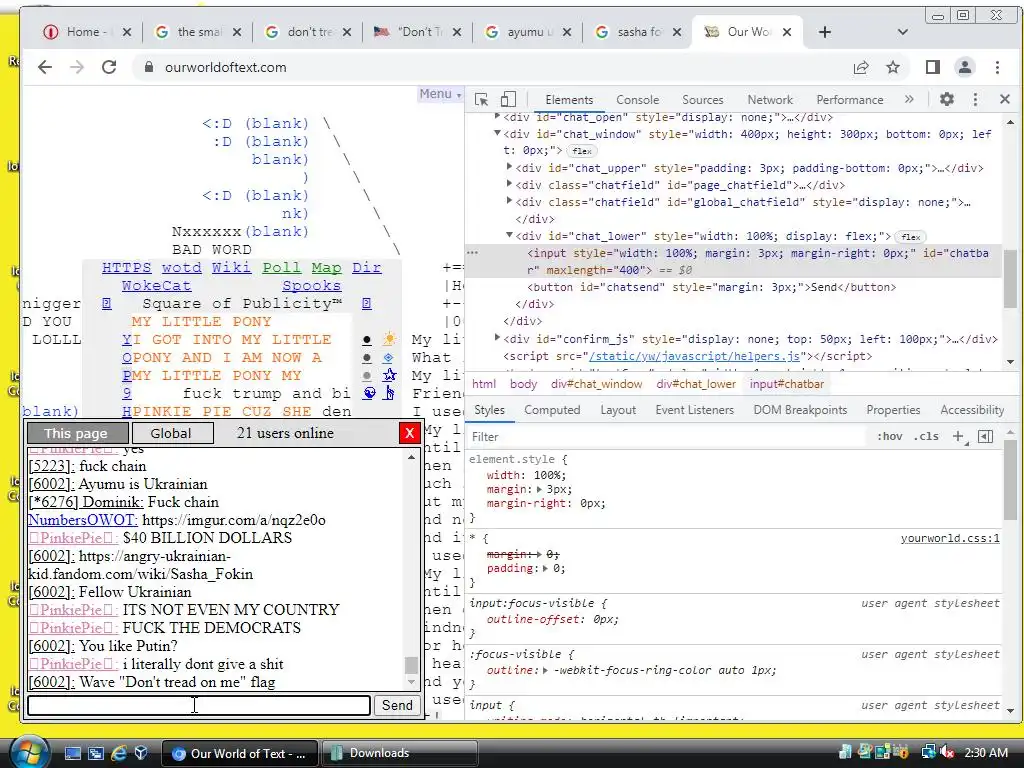Select div#chat_window in the breadcrumb
This screenshot has height=768, width=1024.
596,384
